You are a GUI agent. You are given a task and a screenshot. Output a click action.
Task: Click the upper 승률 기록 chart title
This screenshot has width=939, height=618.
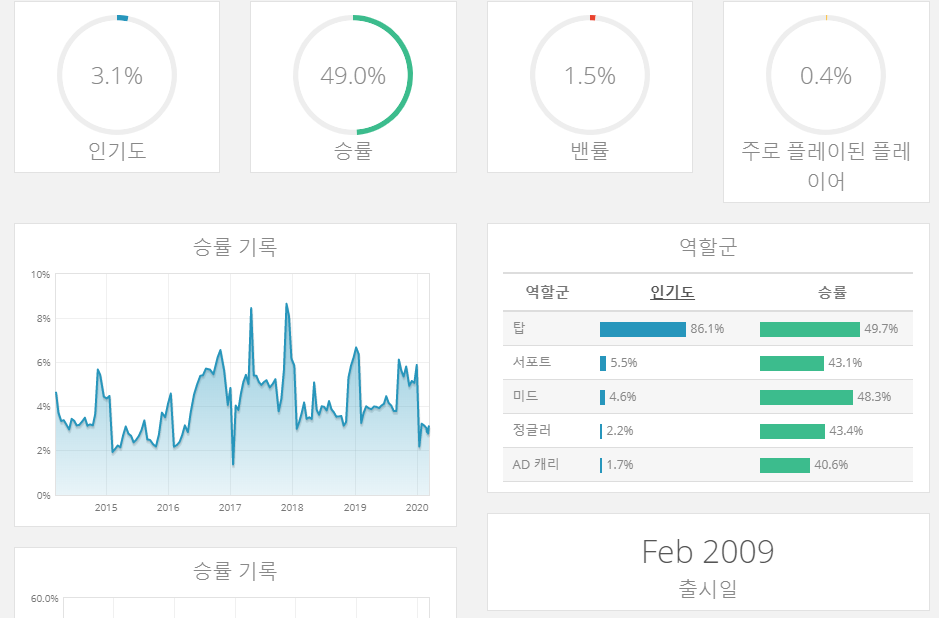tap(235, 247)
